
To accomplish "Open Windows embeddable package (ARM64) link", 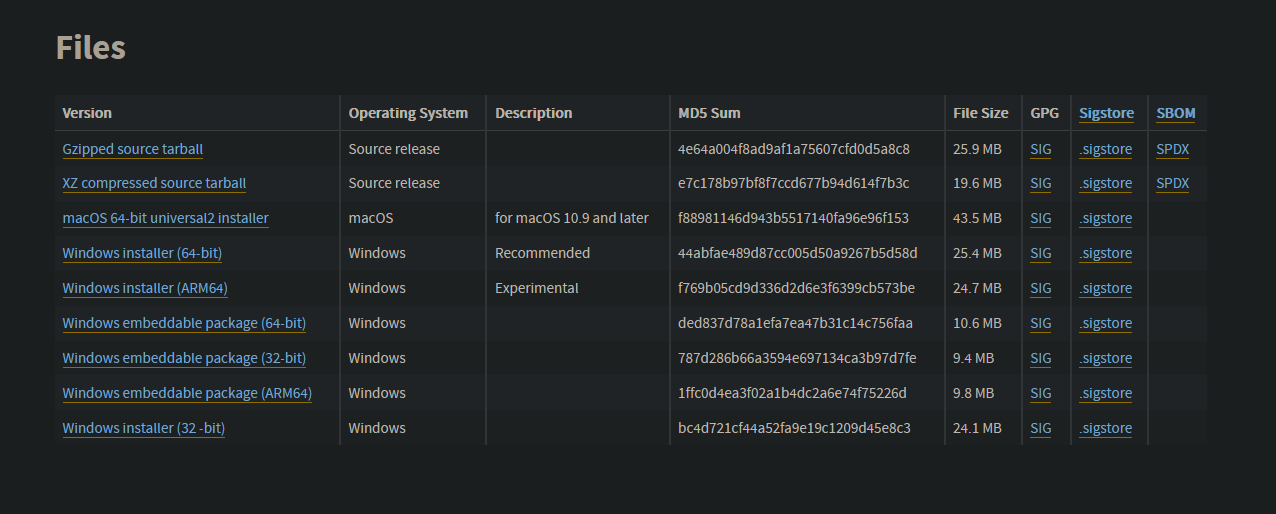I will 187,393.
